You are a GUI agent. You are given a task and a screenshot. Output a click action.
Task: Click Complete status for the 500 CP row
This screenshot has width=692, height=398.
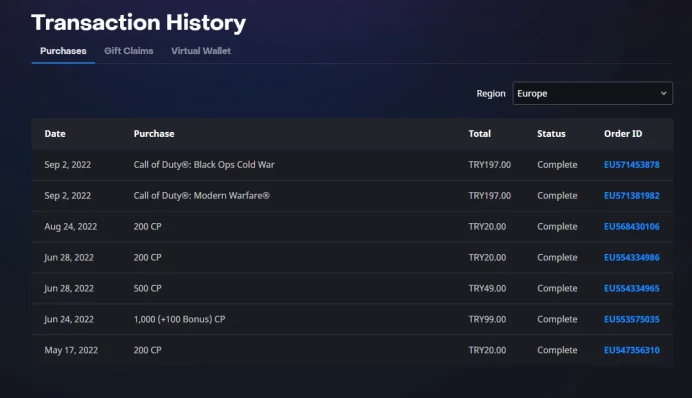[557, 288]
